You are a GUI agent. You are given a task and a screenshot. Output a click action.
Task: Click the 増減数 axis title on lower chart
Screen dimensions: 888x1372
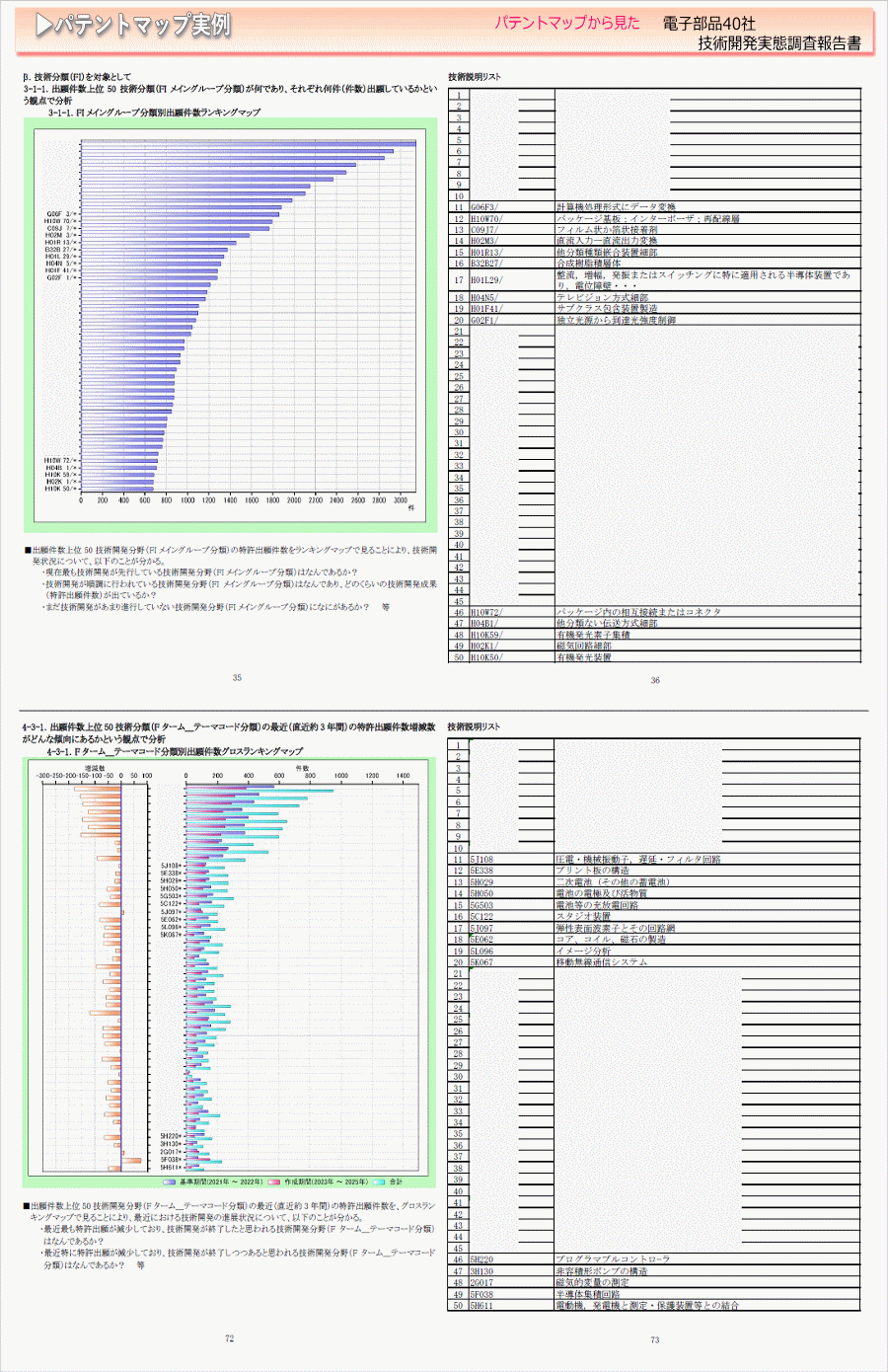click(x=95, y=767)
